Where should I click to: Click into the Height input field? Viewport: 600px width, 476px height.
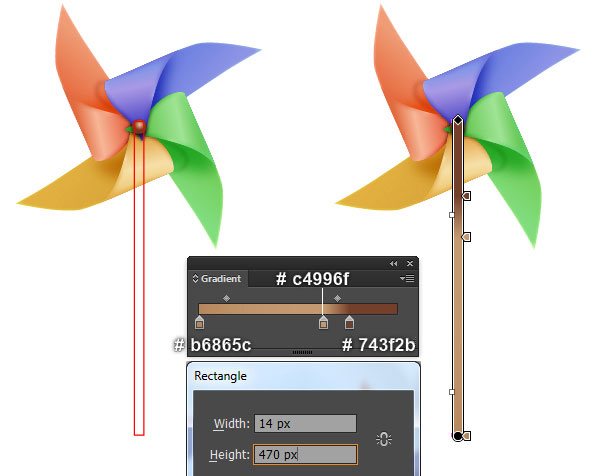tap(305, 455)
